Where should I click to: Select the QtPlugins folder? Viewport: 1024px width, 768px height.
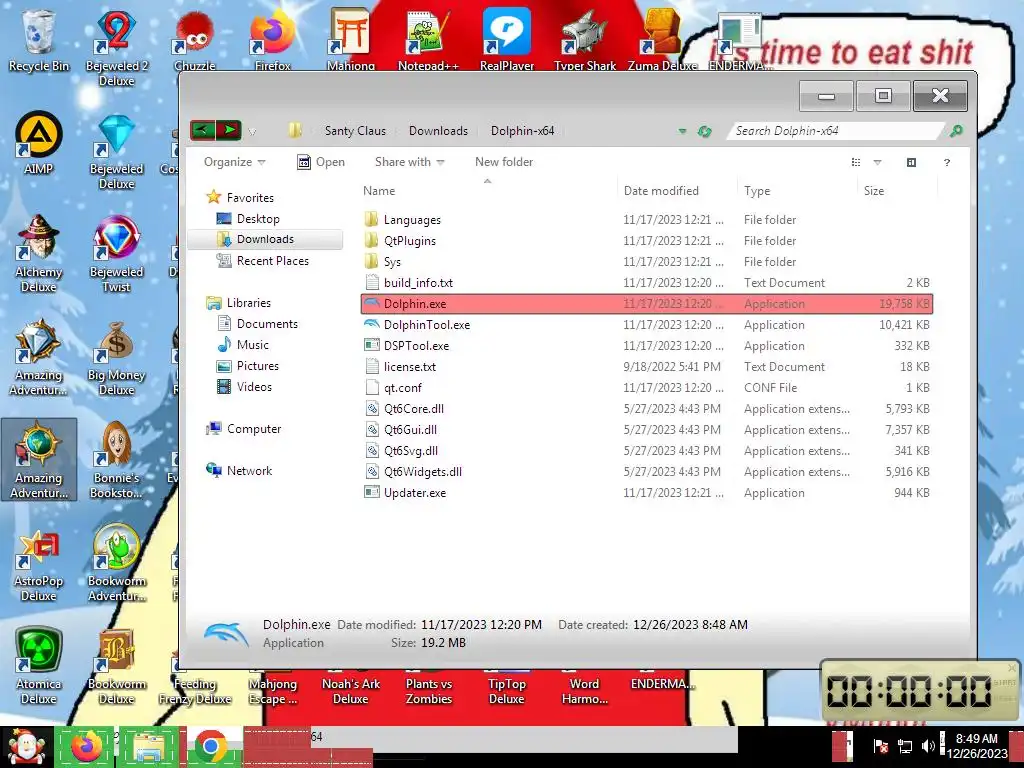coord(647,240)
